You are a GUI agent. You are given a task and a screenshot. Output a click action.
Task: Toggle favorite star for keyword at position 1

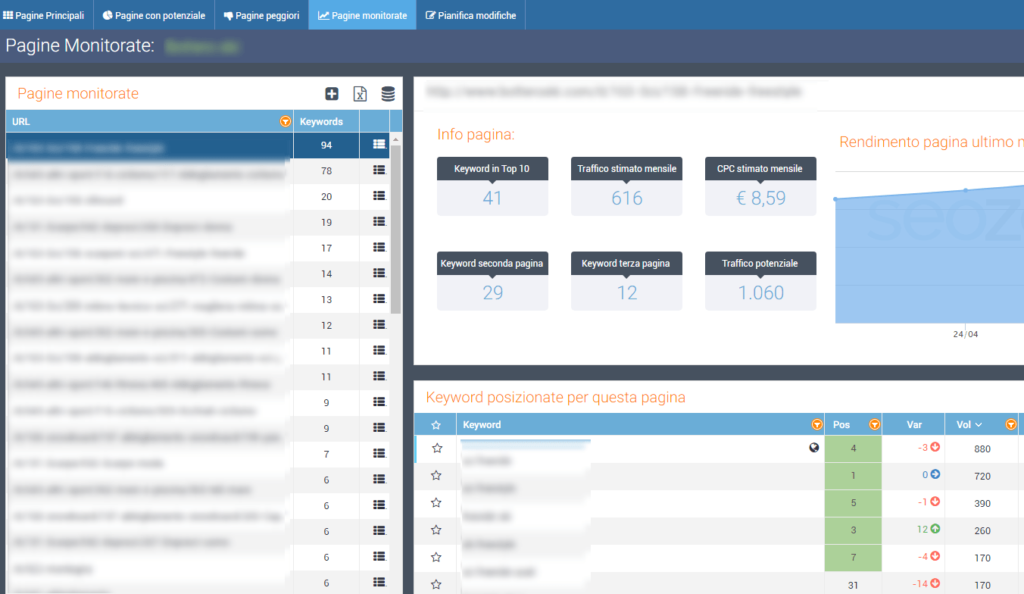(437, 475)
